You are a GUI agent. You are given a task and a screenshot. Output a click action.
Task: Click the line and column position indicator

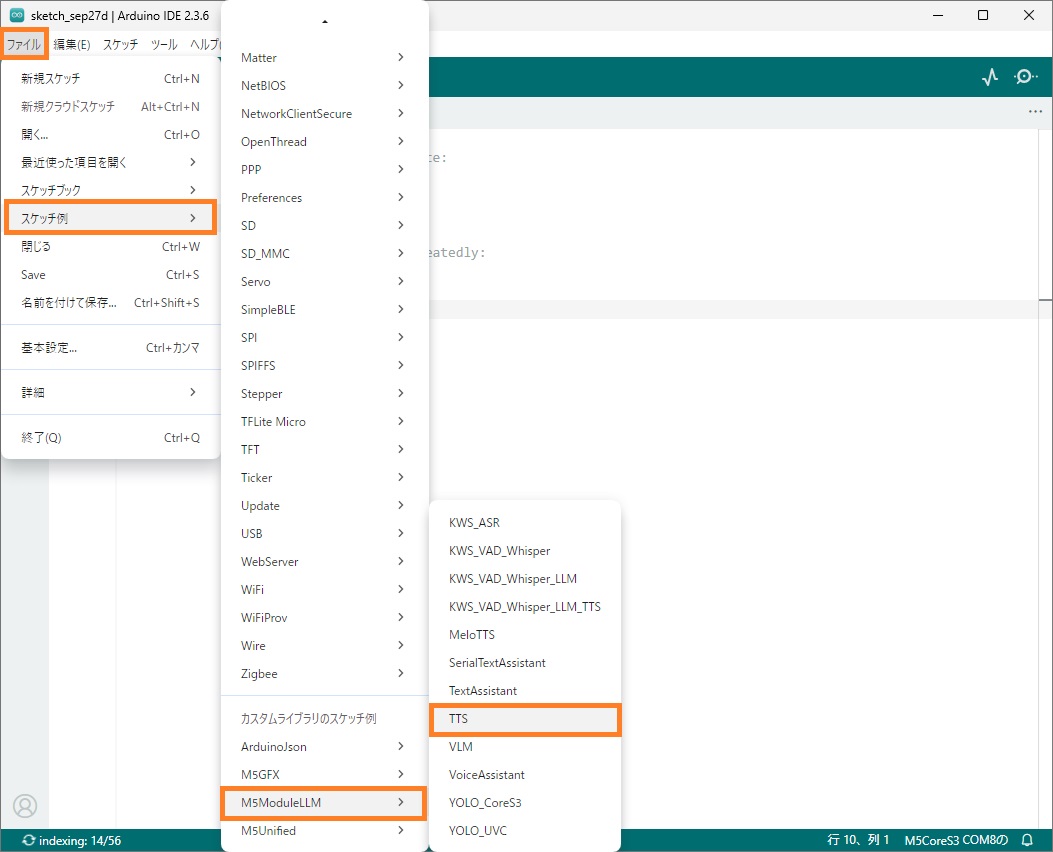pos(858,841)
